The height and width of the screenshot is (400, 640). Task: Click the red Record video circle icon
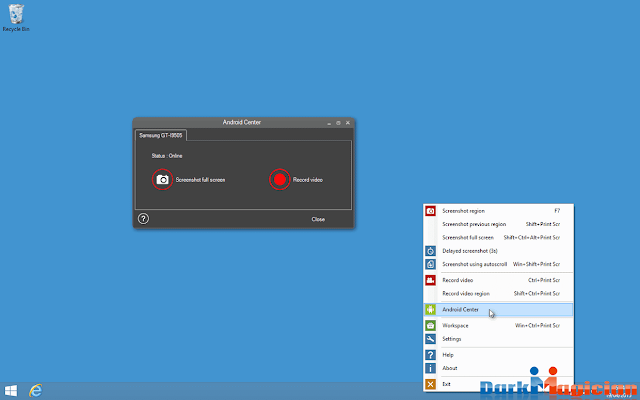coord(280,179)
